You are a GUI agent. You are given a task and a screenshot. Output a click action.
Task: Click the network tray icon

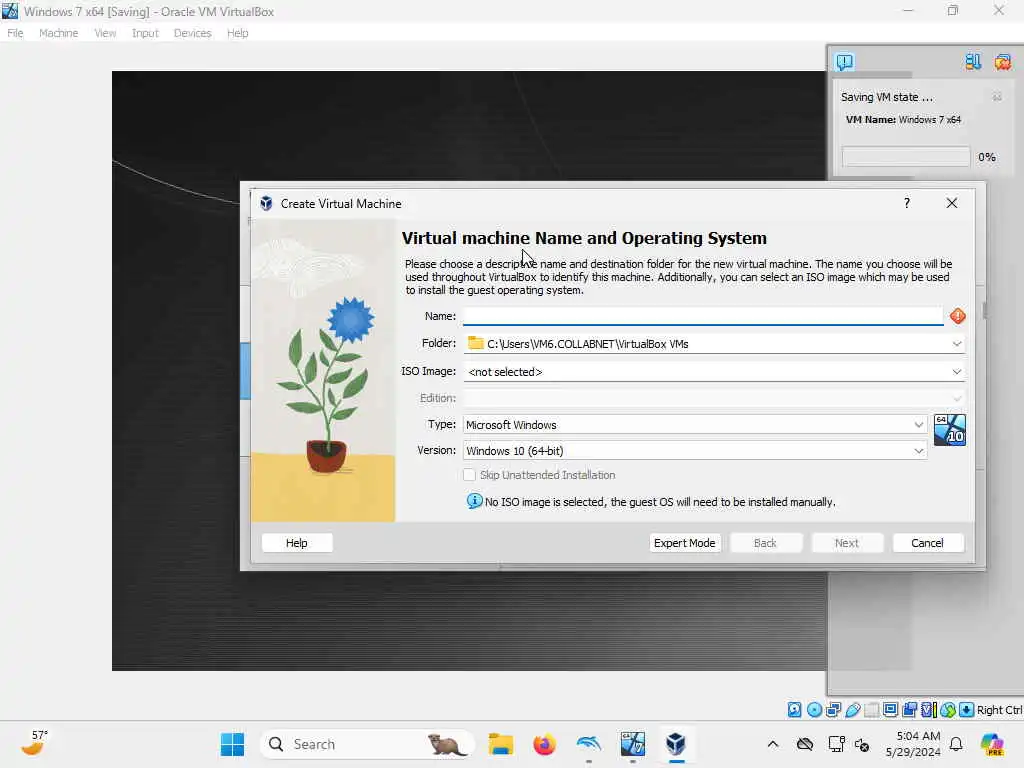tap(836, 744)
